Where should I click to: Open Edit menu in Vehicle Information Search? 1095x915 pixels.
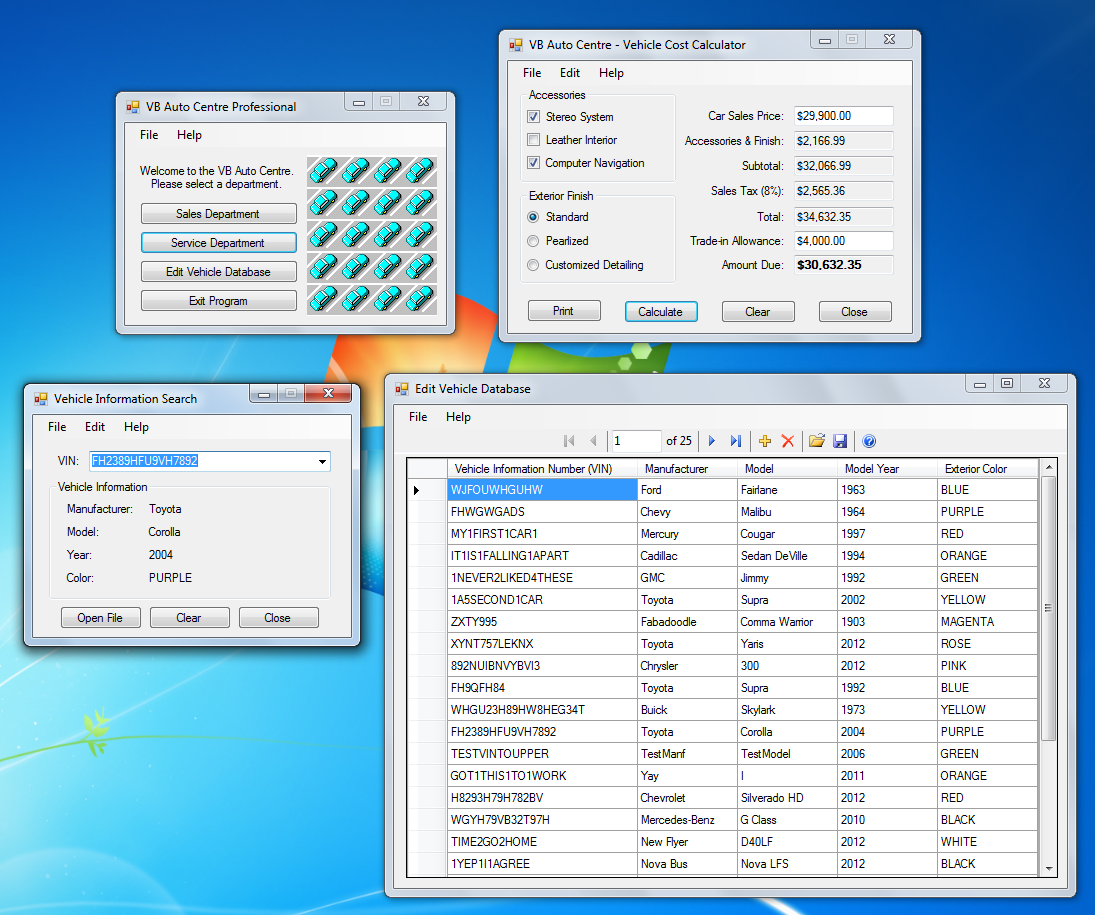95,427
